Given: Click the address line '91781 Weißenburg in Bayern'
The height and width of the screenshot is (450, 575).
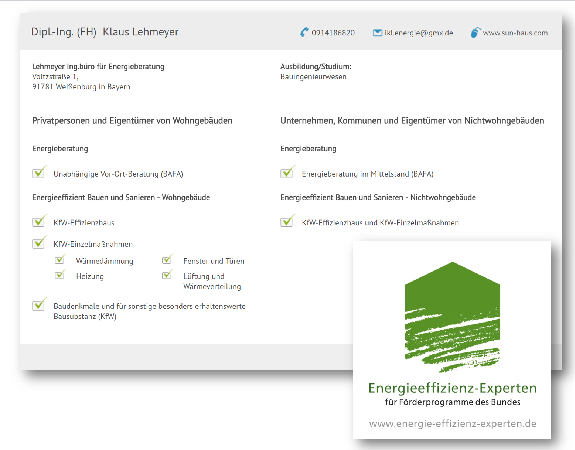Looking at the screenshot, I should [81, 87].
